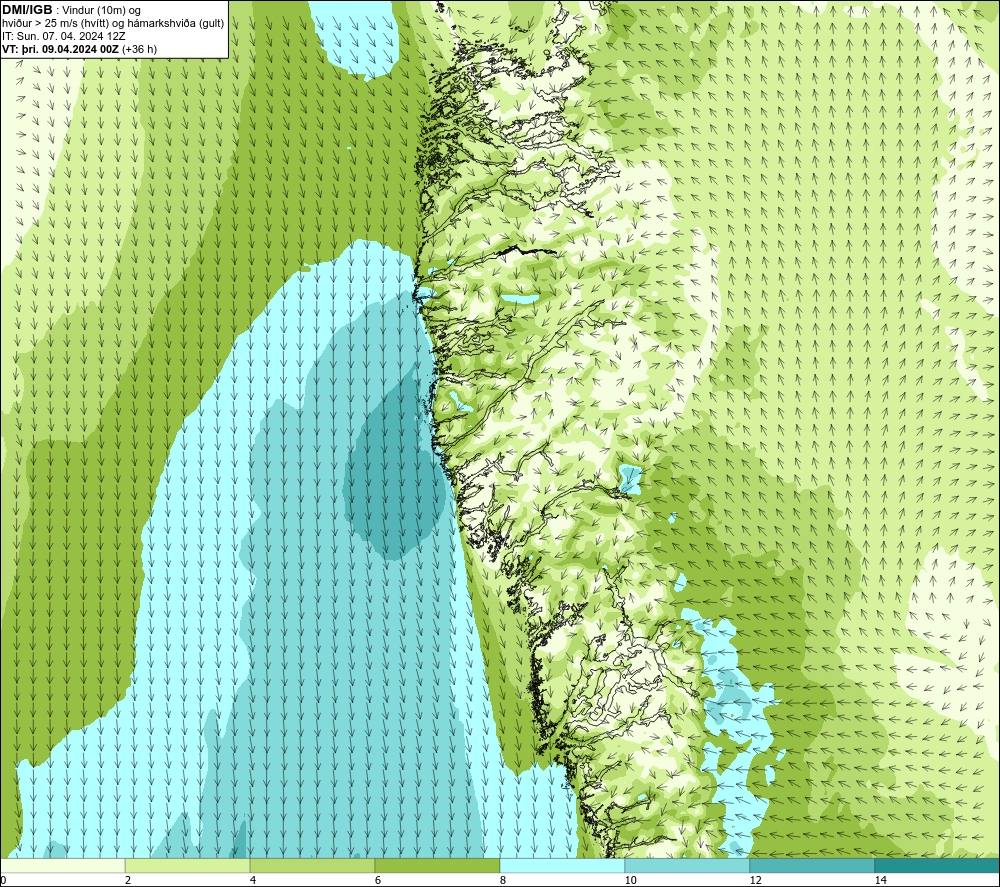Click the 'IT: Sun. 07. 04. 2024 12Z' line

pyautogui.click(x=64, y=36)
